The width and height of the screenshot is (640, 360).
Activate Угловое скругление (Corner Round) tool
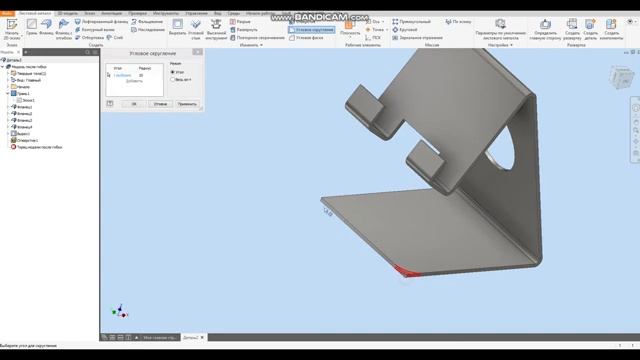[x=312, y=30]
